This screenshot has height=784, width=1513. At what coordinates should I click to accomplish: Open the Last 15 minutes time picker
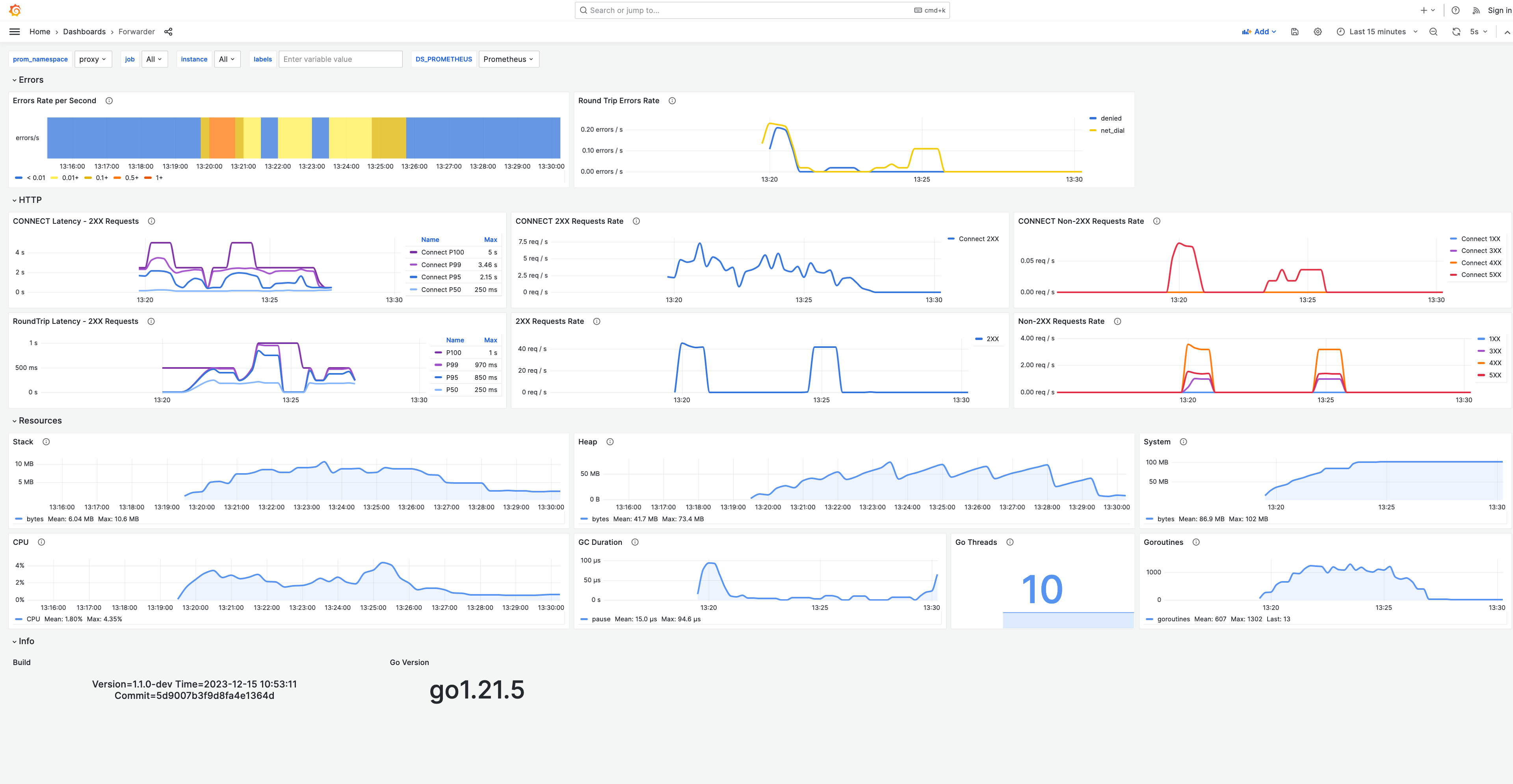(x=1377, y=32)
